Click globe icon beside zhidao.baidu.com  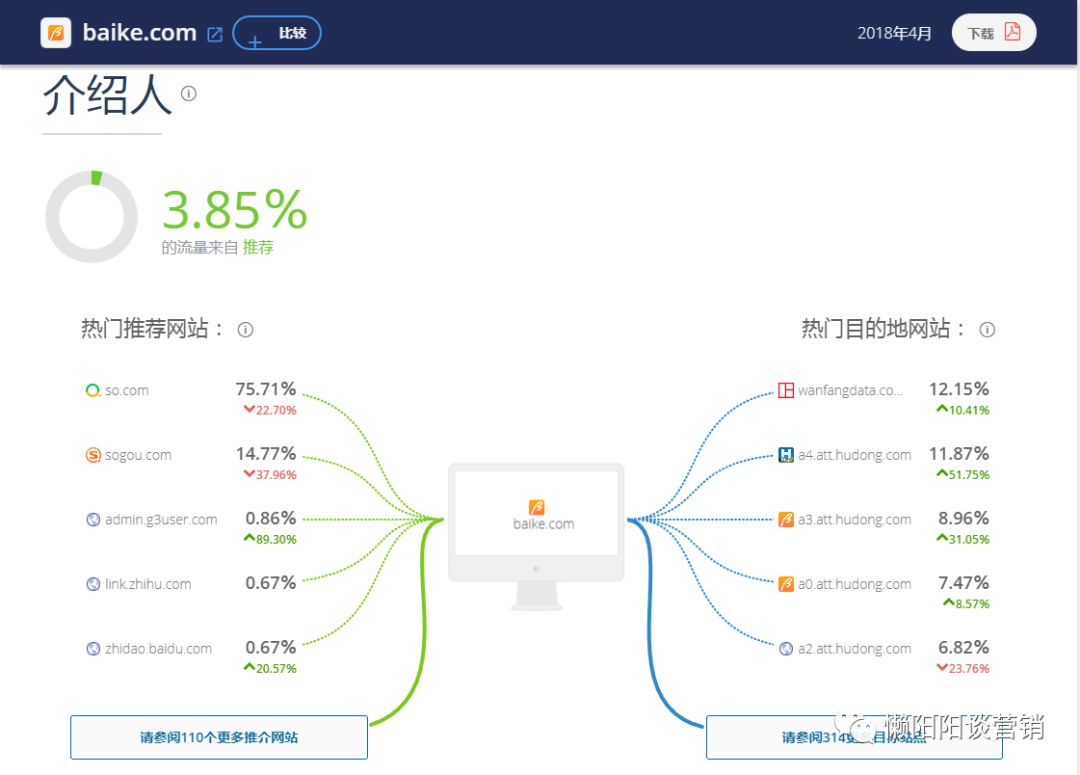(93, 649)
